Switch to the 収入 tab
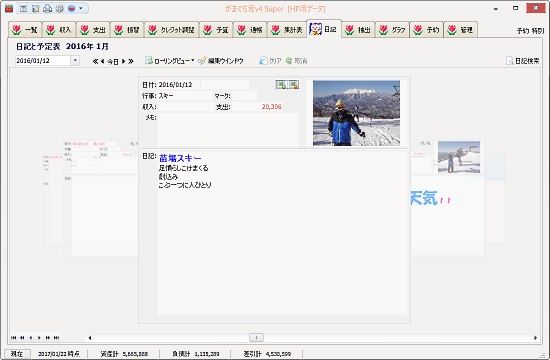The height and width of the screenshot is (360, 550). click(x=59, y=30)
